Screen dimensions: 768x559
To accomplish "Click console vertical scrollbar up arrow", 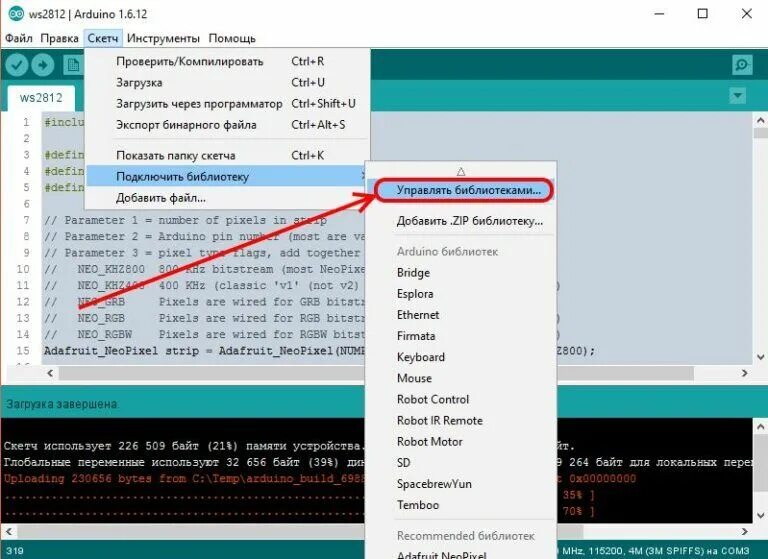I will click(760, 426).
